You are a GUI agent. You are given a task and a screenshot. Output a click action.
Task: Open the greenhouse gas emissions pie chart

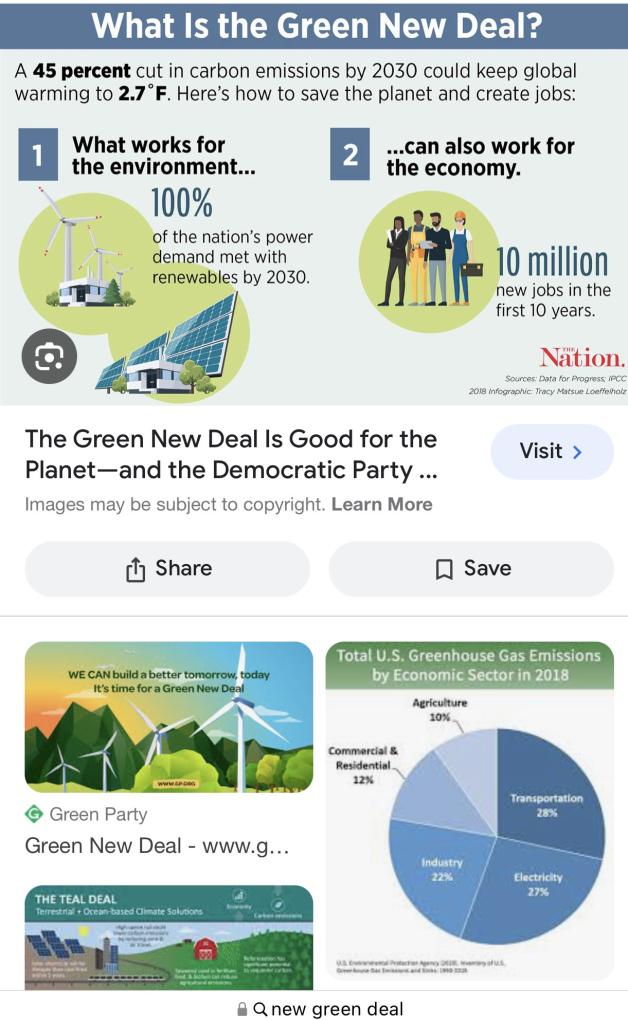[x=469, y=810]
